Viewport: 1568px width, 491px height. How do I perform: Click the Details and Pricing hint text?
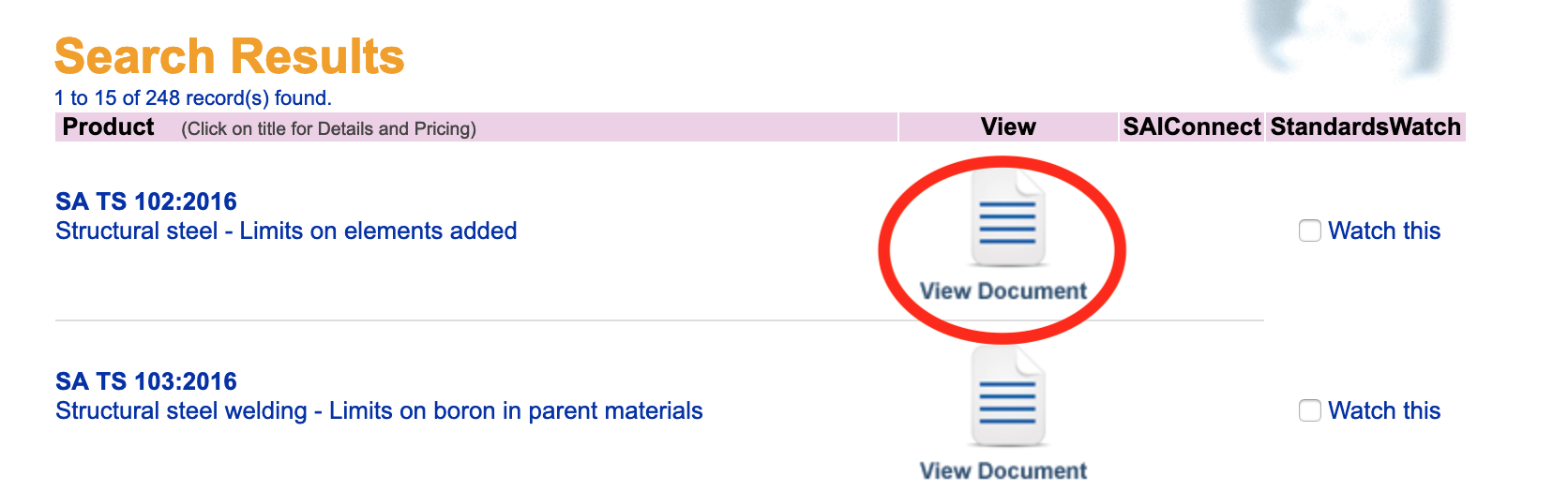tap(328, 128)
